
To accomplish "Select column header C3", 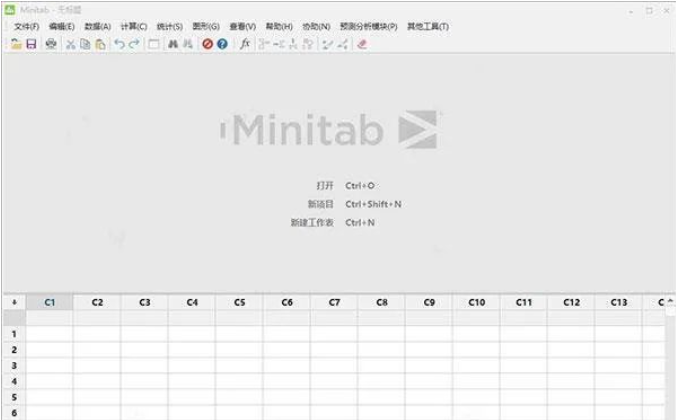I will coord(144,302).
